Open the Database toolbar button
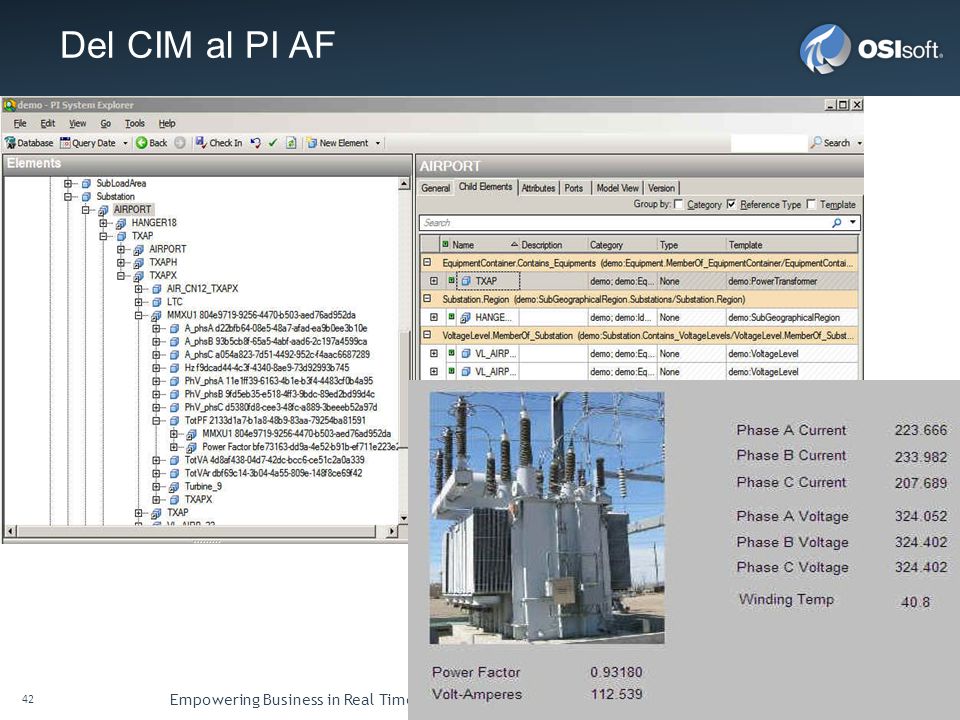 click(29, 143)
